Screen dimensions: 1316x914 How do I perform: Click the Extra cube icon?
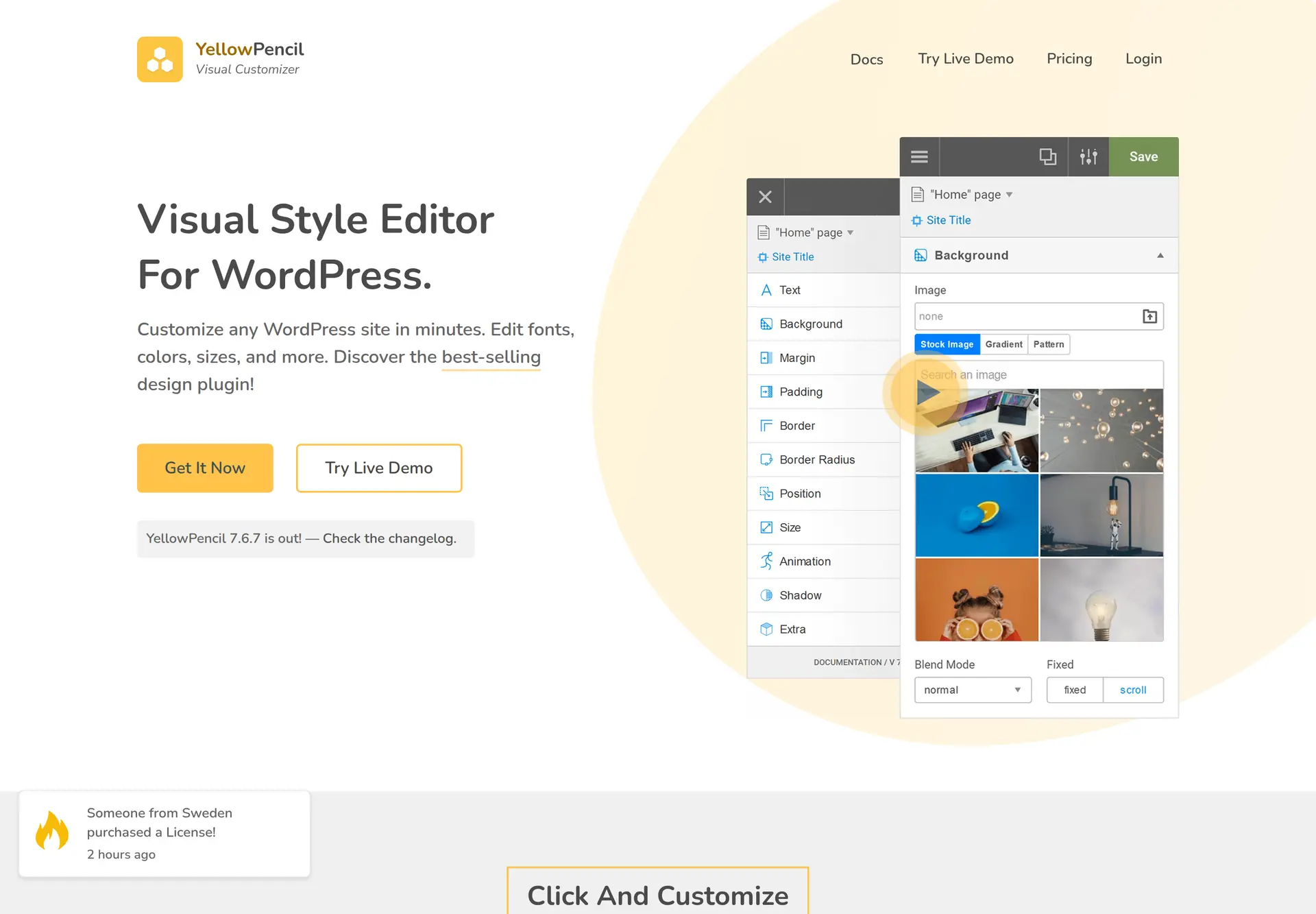pyautogui.click(x=766, y=629)
